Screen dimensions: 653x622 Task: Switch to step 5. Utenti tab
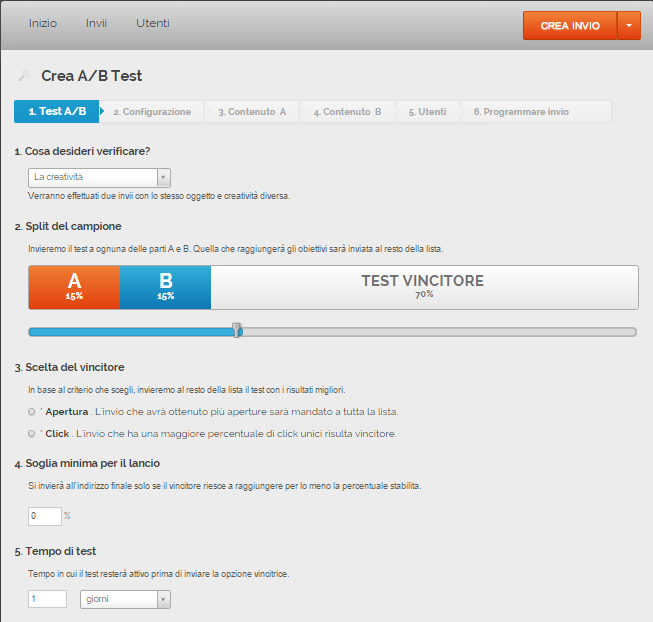[428, 112]
